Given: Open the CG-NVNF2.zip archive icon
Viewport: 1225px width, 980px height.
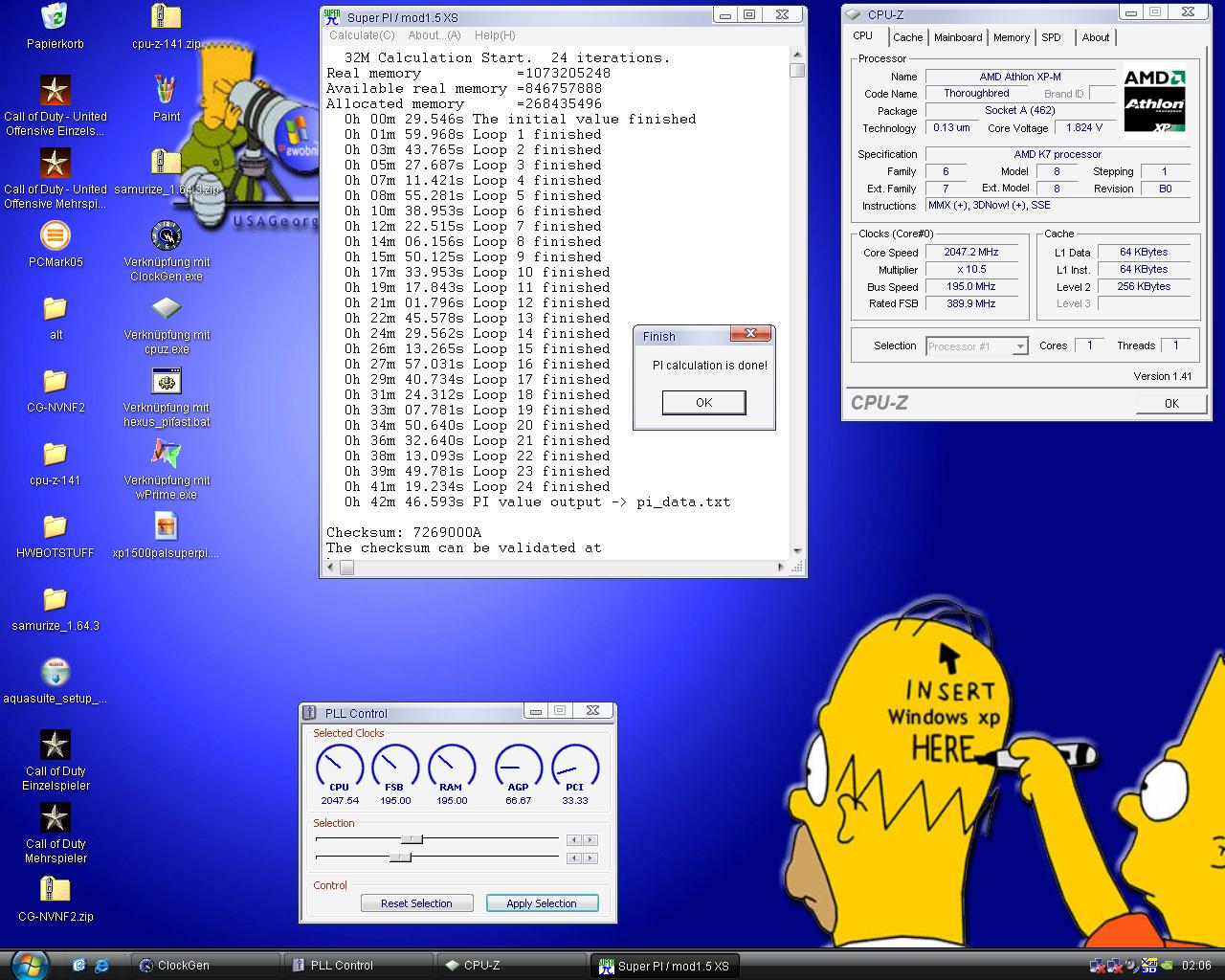Looking at the screenshot, I should (55, 890).
